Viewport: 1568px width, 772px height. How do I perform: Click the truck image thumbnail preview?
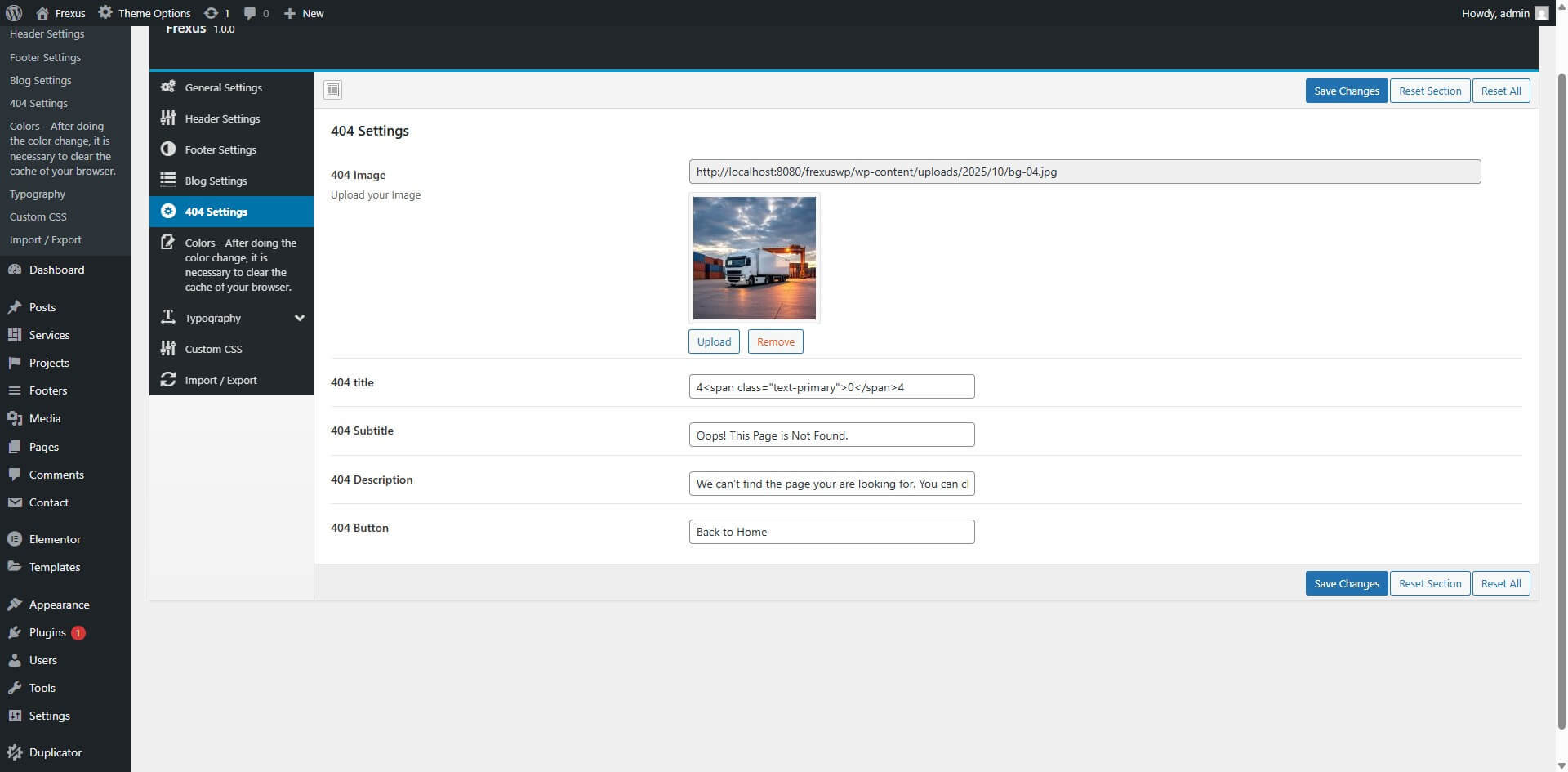pos(754,258)
